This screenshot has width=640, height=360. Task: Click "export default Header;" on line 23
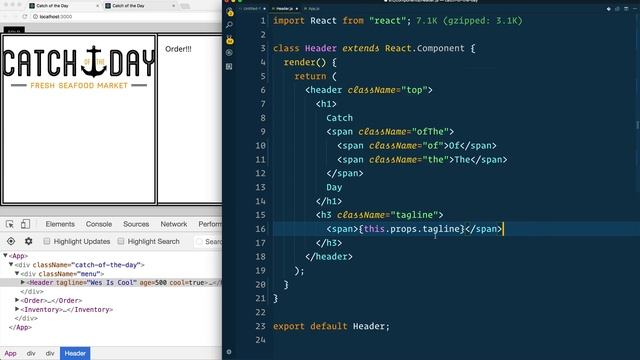pos(331,326)
